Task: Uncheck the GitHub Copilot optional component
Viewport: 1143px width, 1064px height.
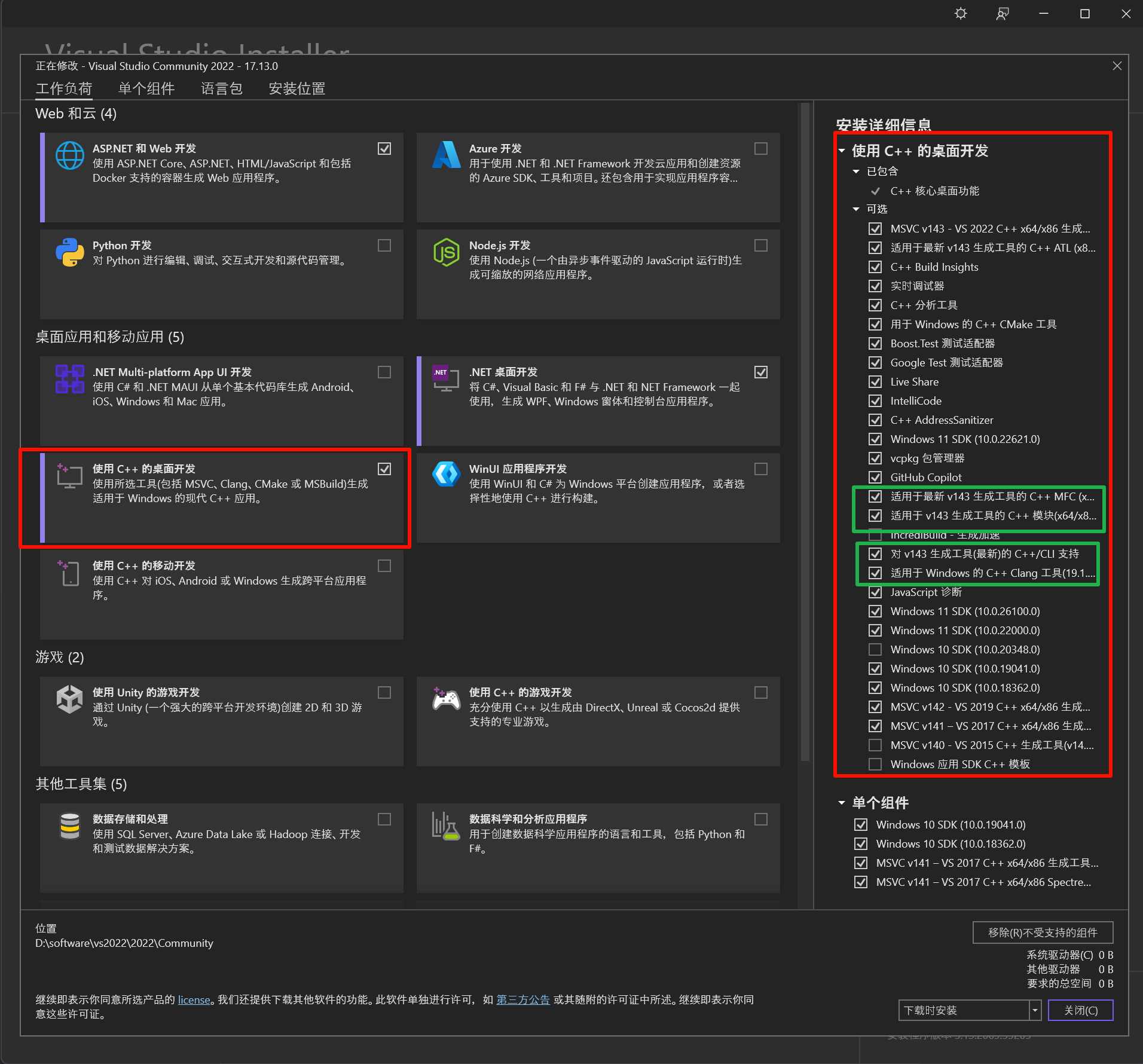Action: tap(875, 477)
